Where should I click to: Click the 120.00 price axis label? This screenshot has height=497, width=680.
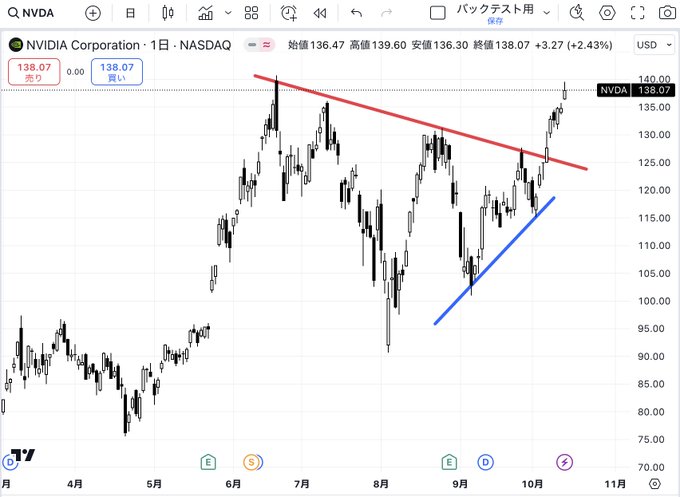[x=654, y=190]
